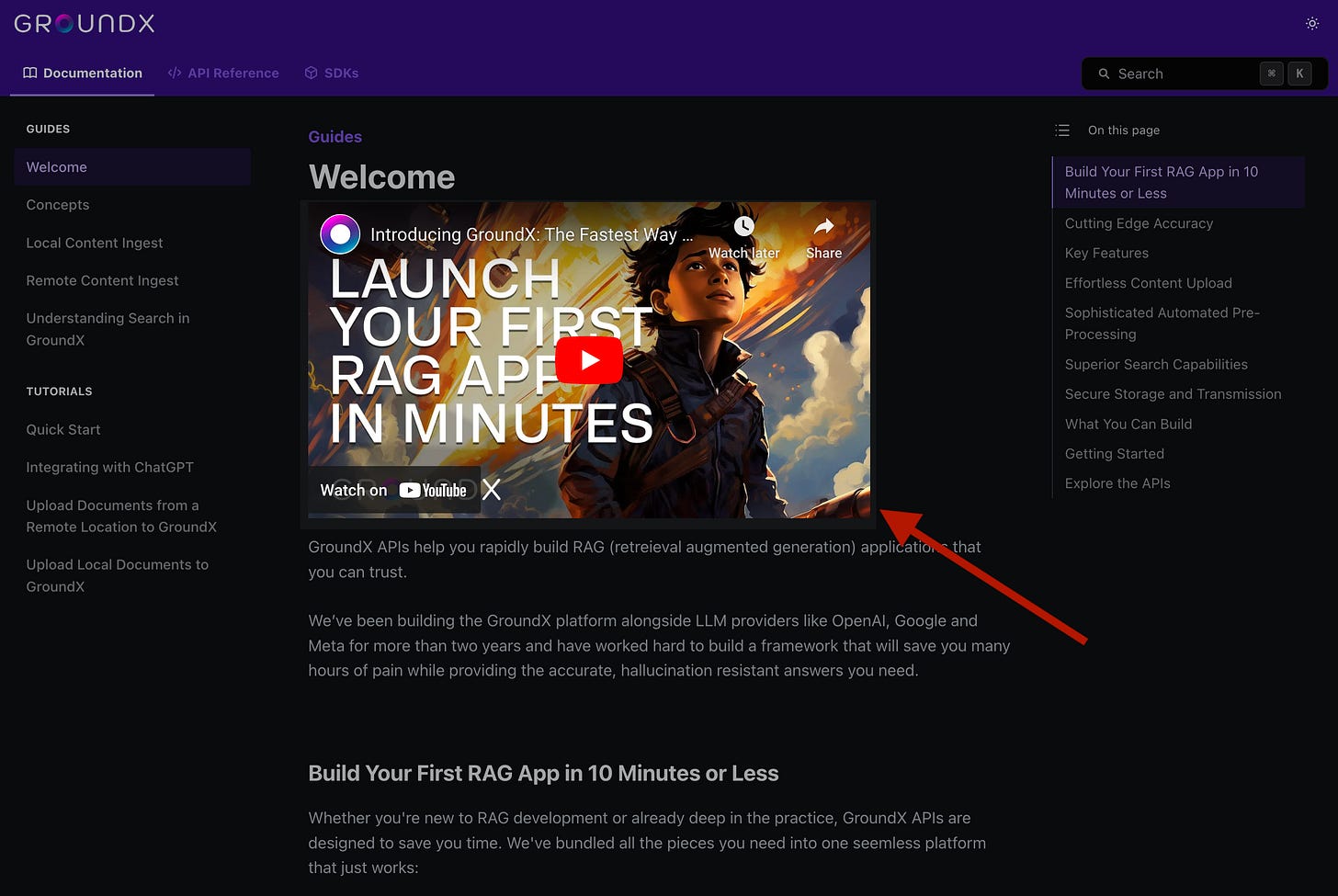Play the YouTube video

point(589,359)
